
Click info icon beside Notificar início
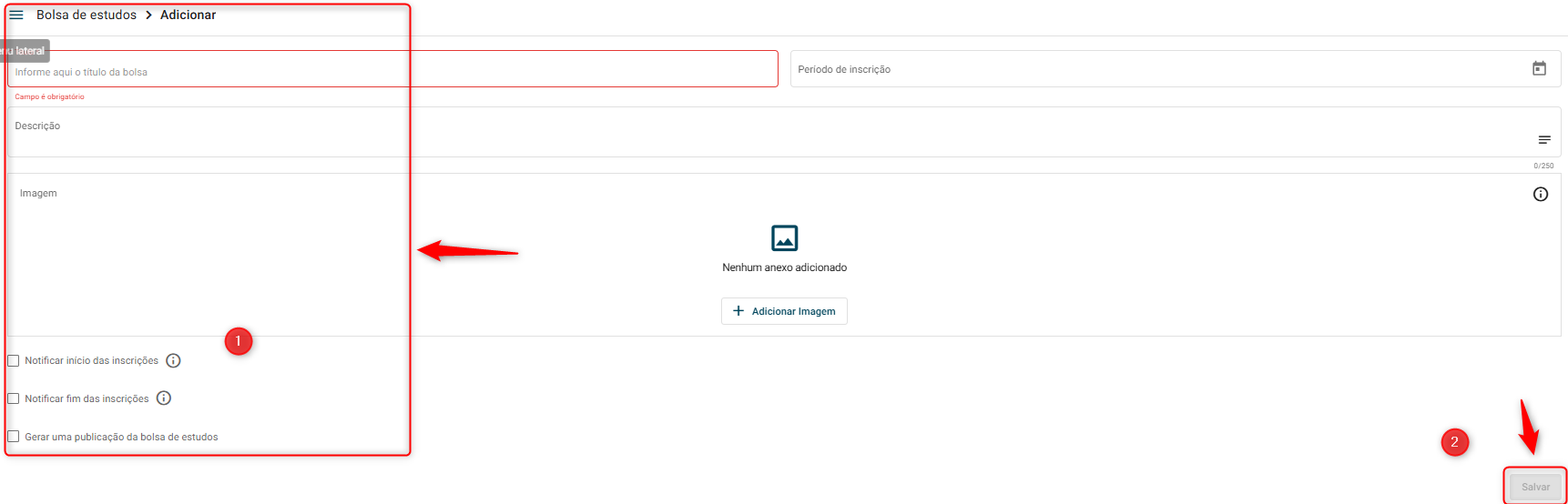coord(173,360)
